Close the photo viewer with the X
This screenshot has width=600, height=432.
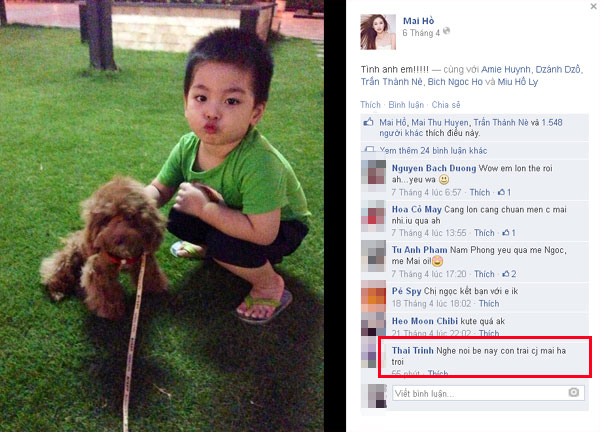593,6
